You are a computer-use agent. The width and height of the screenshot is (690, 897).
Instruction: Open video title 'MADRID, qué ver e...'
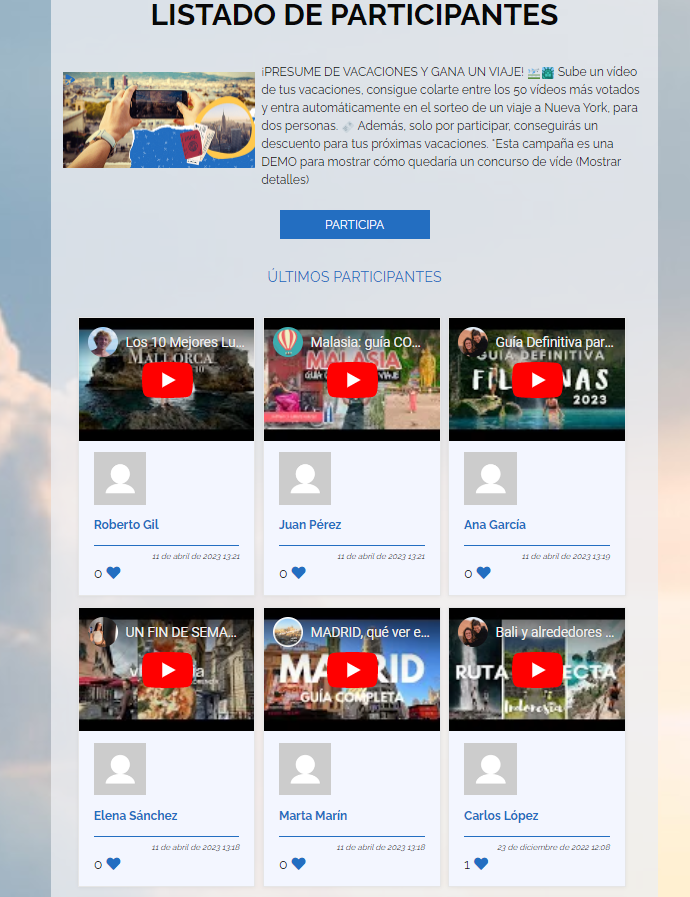coord(370,632)
